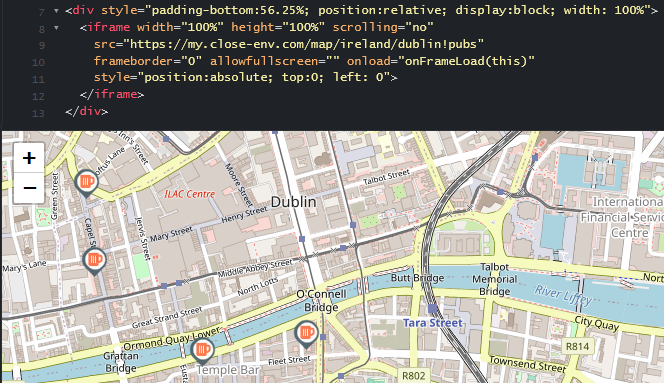Click the Grattan Bridge label
The image size is (664, 383).
pyautogui.click(x=121, y=362)
